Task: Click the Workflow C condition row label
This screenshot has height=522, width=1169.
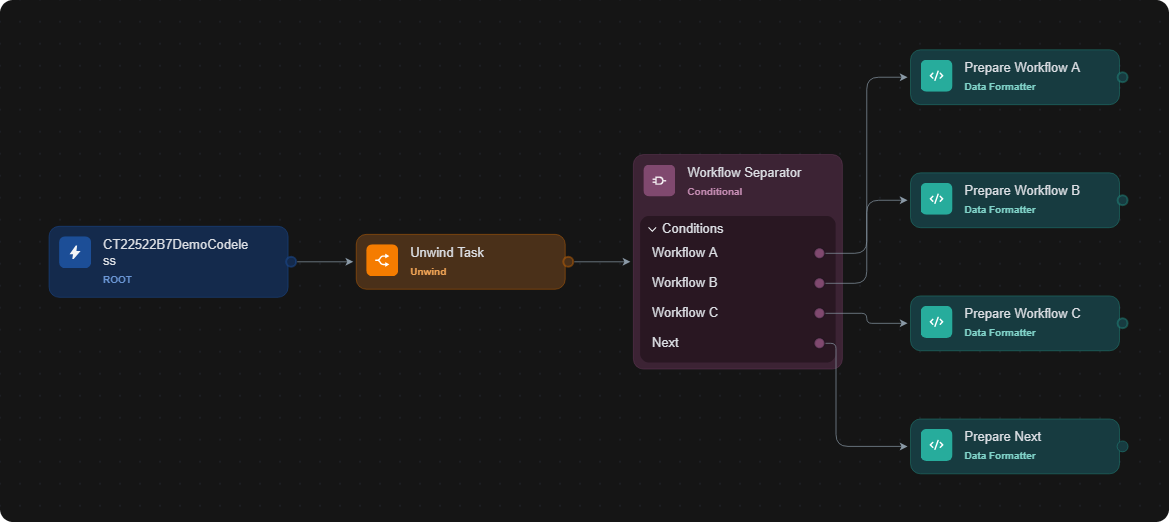Action: 684,312
